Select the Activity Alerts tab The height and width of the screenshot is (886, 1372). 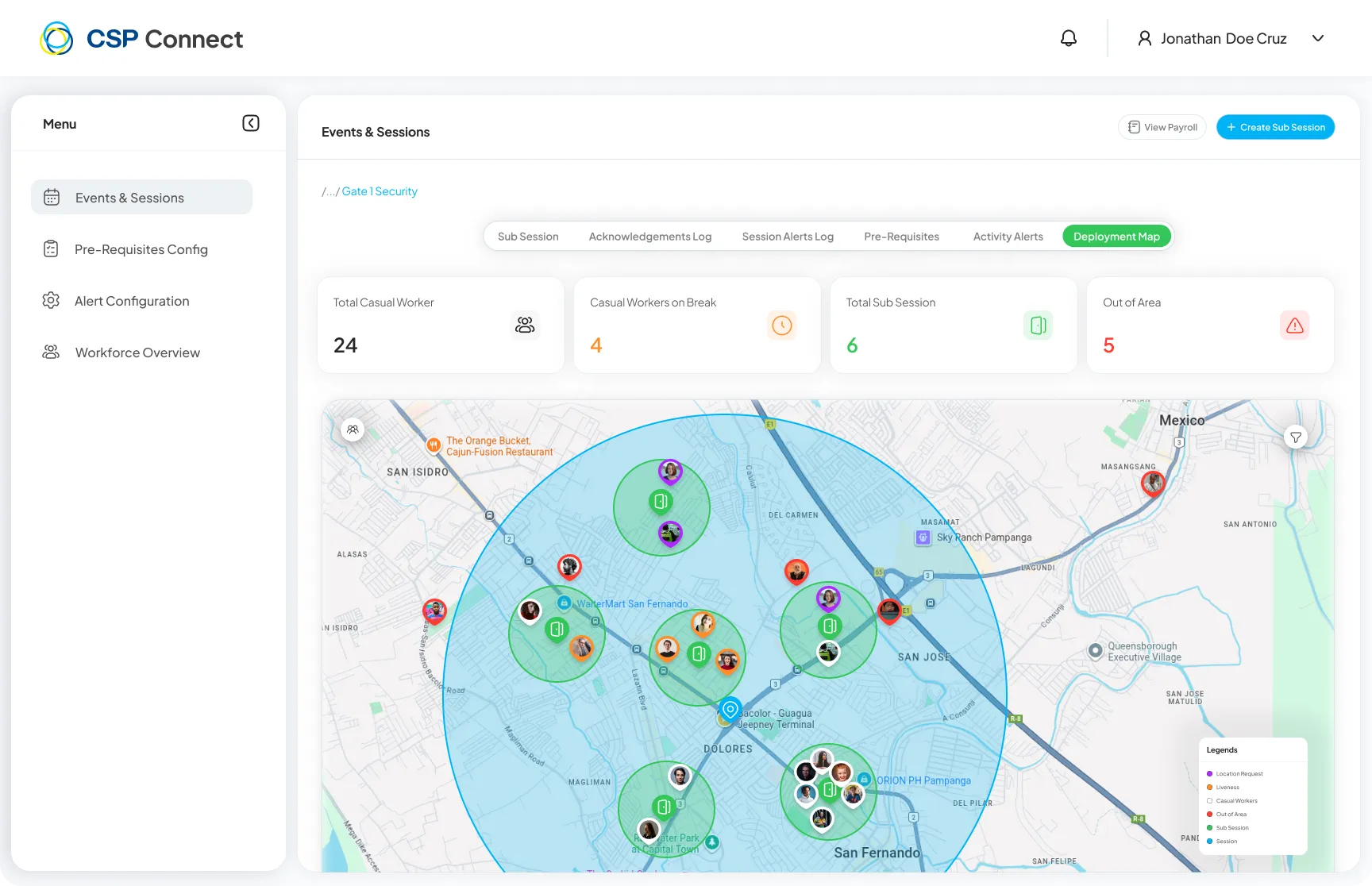pos(1008,237)
